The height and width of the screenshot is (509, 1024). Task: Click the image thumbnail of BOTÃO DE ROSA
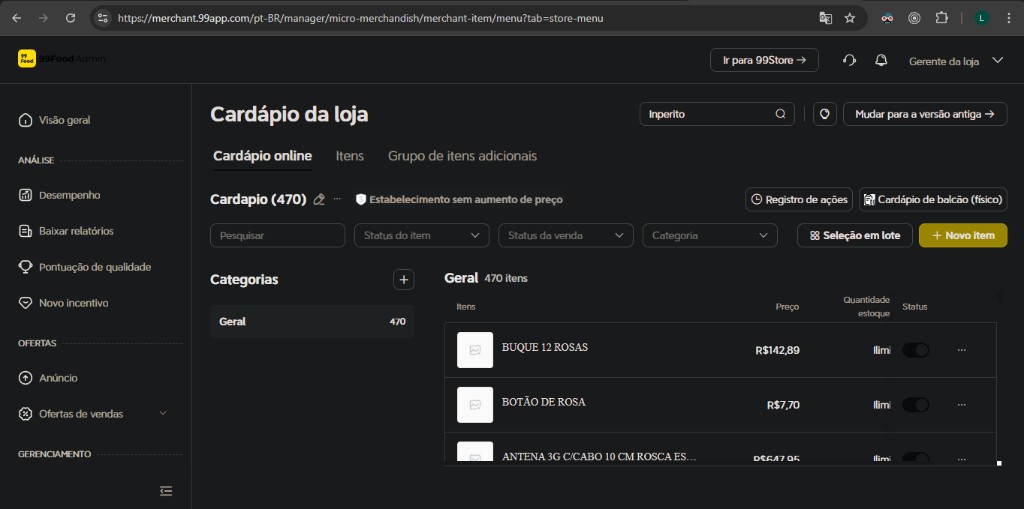click(x=475, y=405)
